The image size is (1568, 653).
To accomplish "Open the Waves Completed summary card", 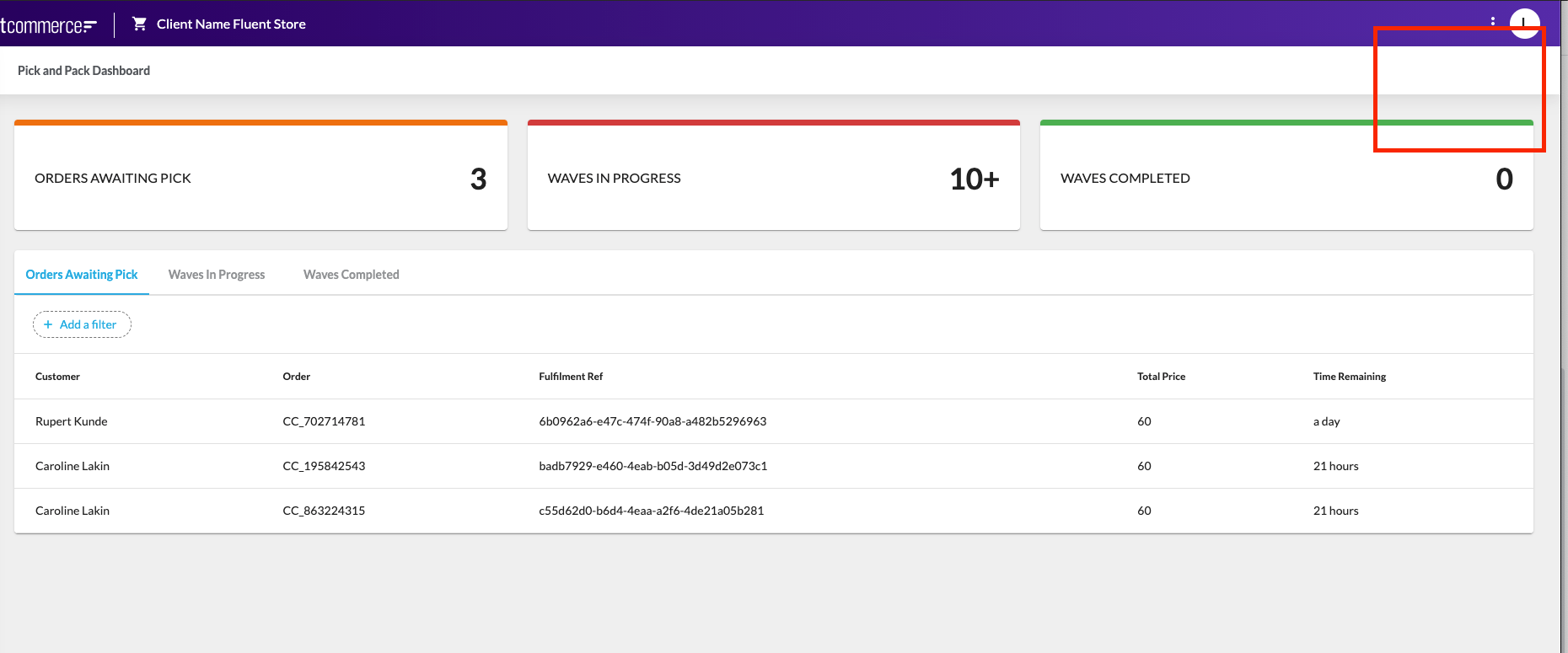I will coord(1286,178).
